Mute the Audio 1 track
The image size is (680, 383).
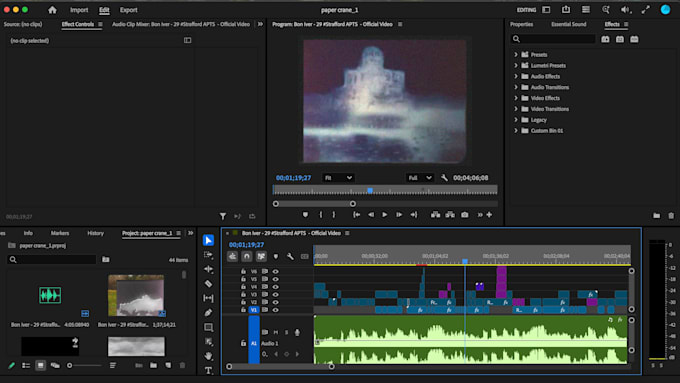[x=276, y=332]
